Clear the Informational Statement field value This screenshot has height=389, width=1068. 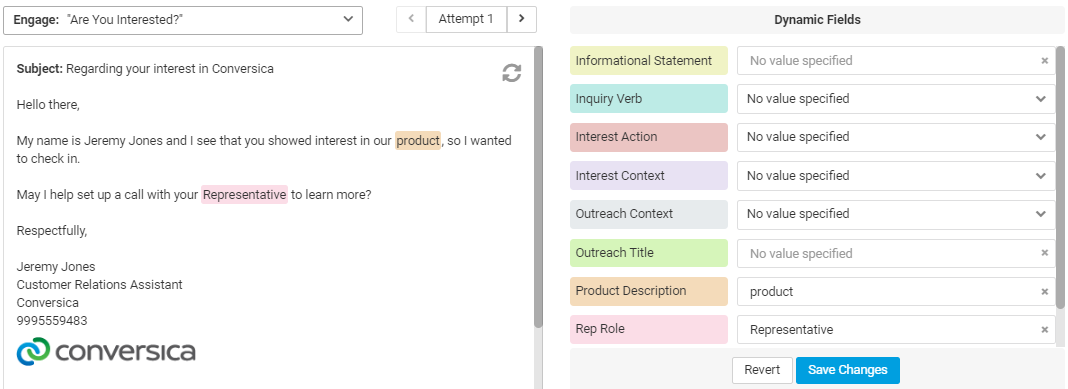[1044, 61]
